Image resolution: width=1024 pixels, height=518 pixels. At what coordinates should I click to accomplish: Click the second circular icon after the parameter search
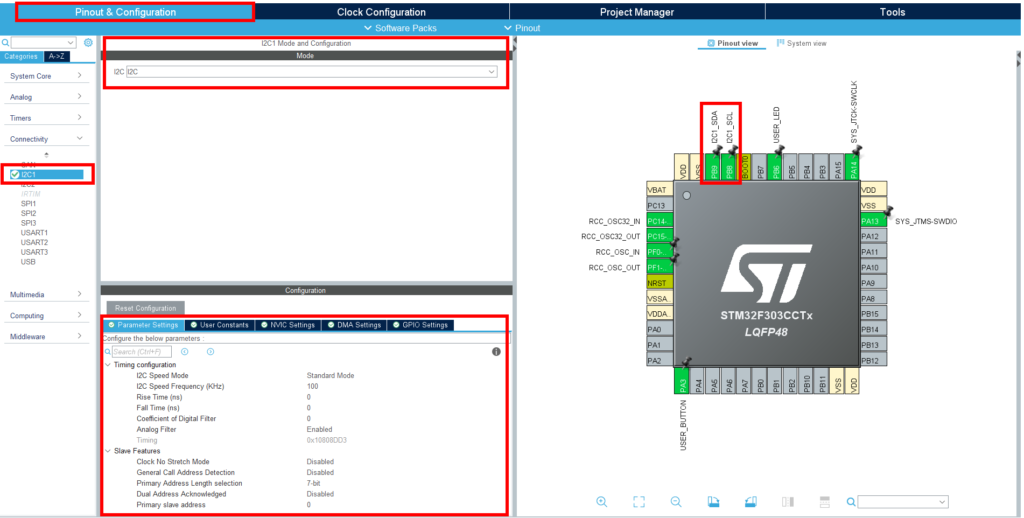pyautogui.click(x=210, y=352)
